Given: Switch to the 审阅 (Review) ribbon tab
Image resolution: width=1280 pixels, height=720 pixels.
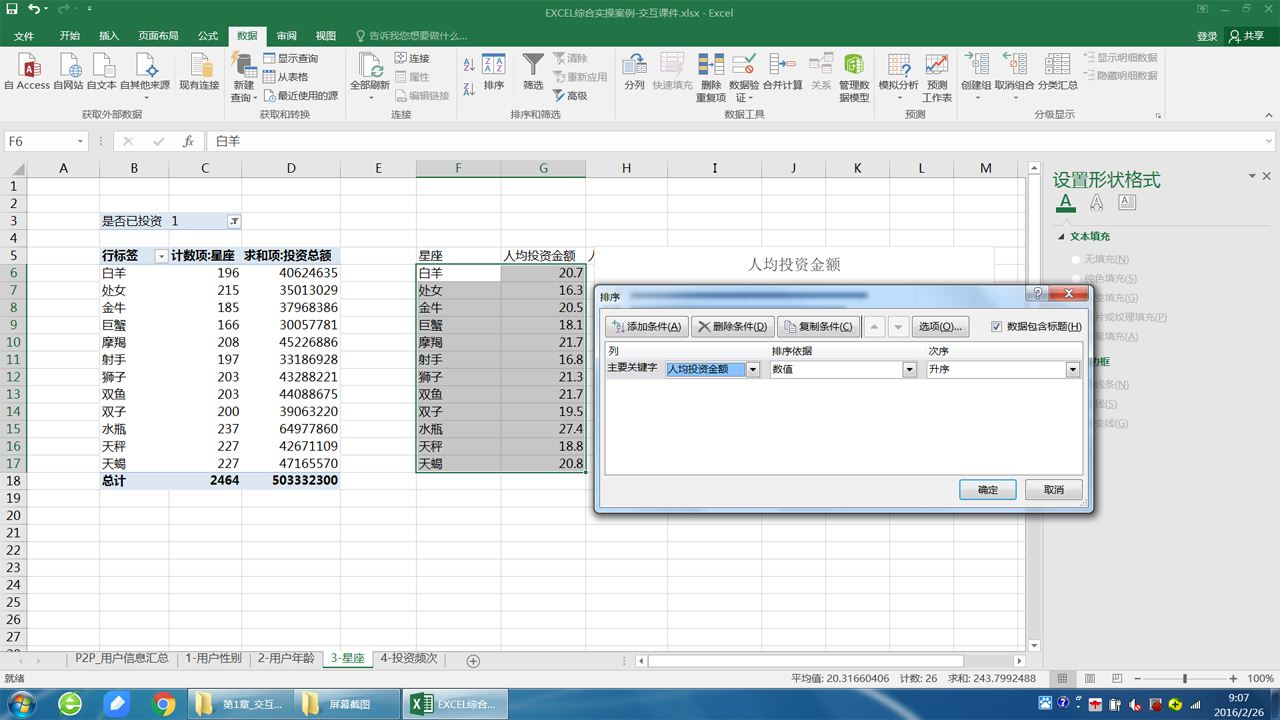Looking at the screenshot, I should coord(287,36).
